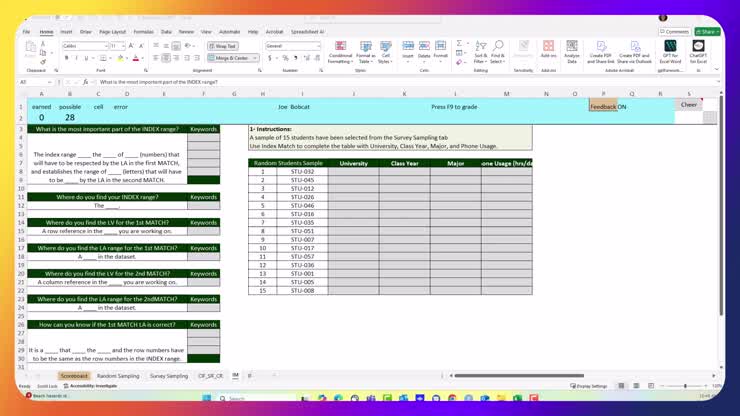Click the red Font Color icon

coord(136,58)
